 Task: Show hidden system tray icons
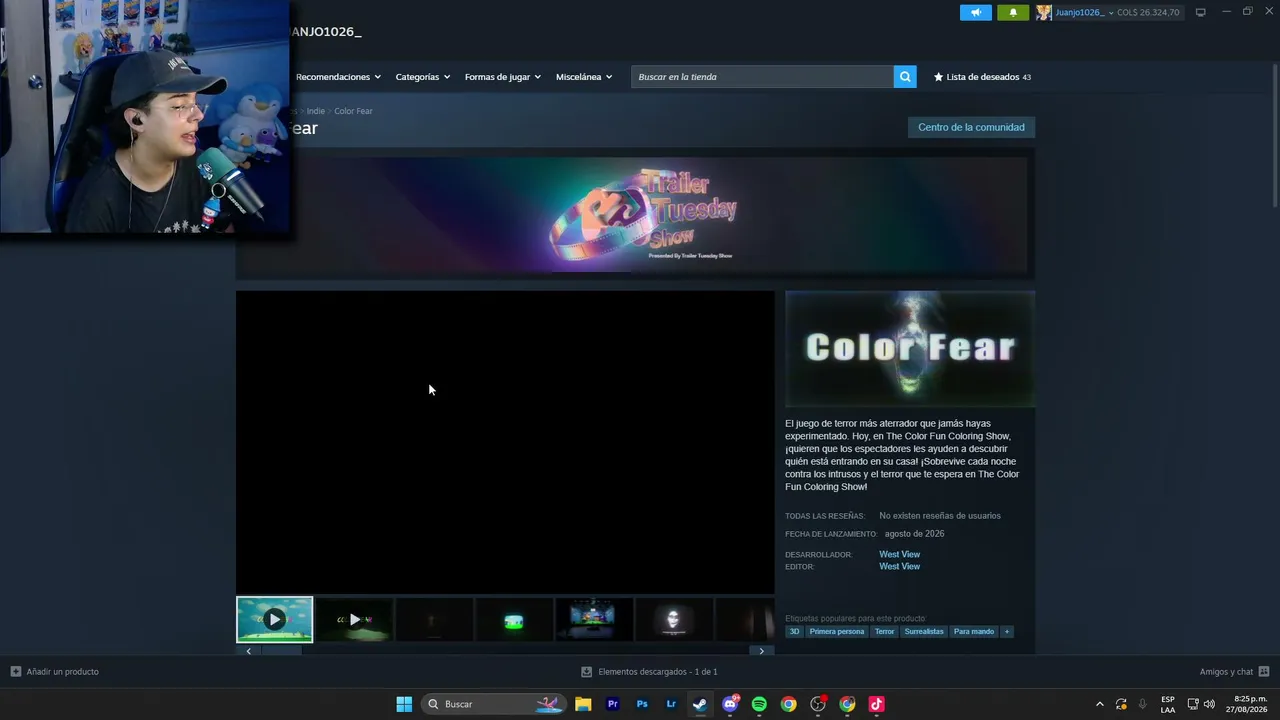pos(1100,704)
